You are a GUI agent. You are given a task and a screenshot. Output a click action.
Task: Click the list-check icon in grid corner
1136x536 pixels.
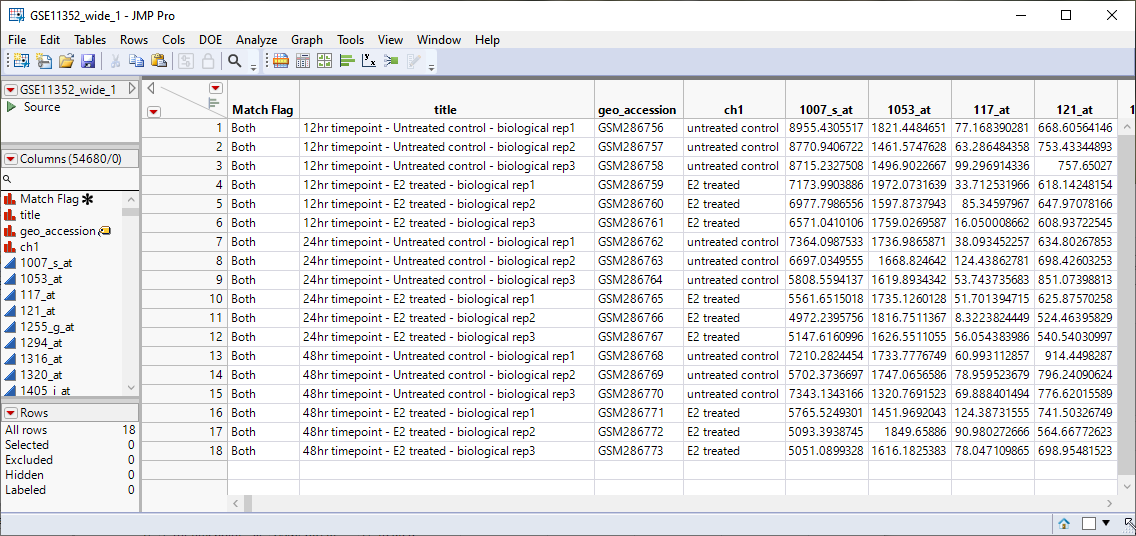click(x=214, y=104)
